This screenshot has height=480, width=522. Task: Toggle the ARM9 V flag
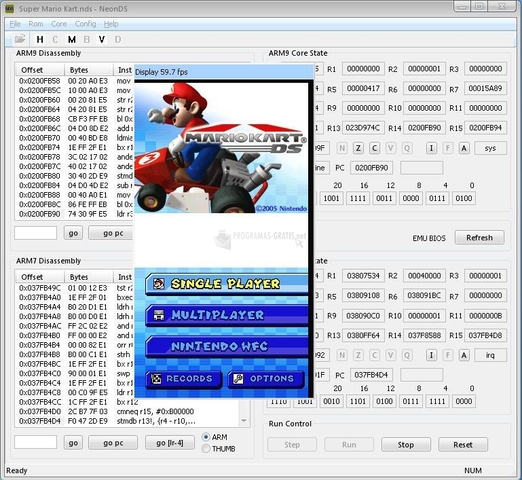pos(390,148)
